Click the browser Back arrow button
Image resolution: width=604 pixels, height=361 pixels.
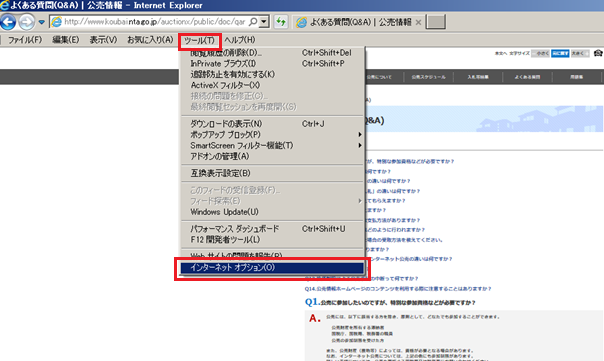[x=8, y=22]
